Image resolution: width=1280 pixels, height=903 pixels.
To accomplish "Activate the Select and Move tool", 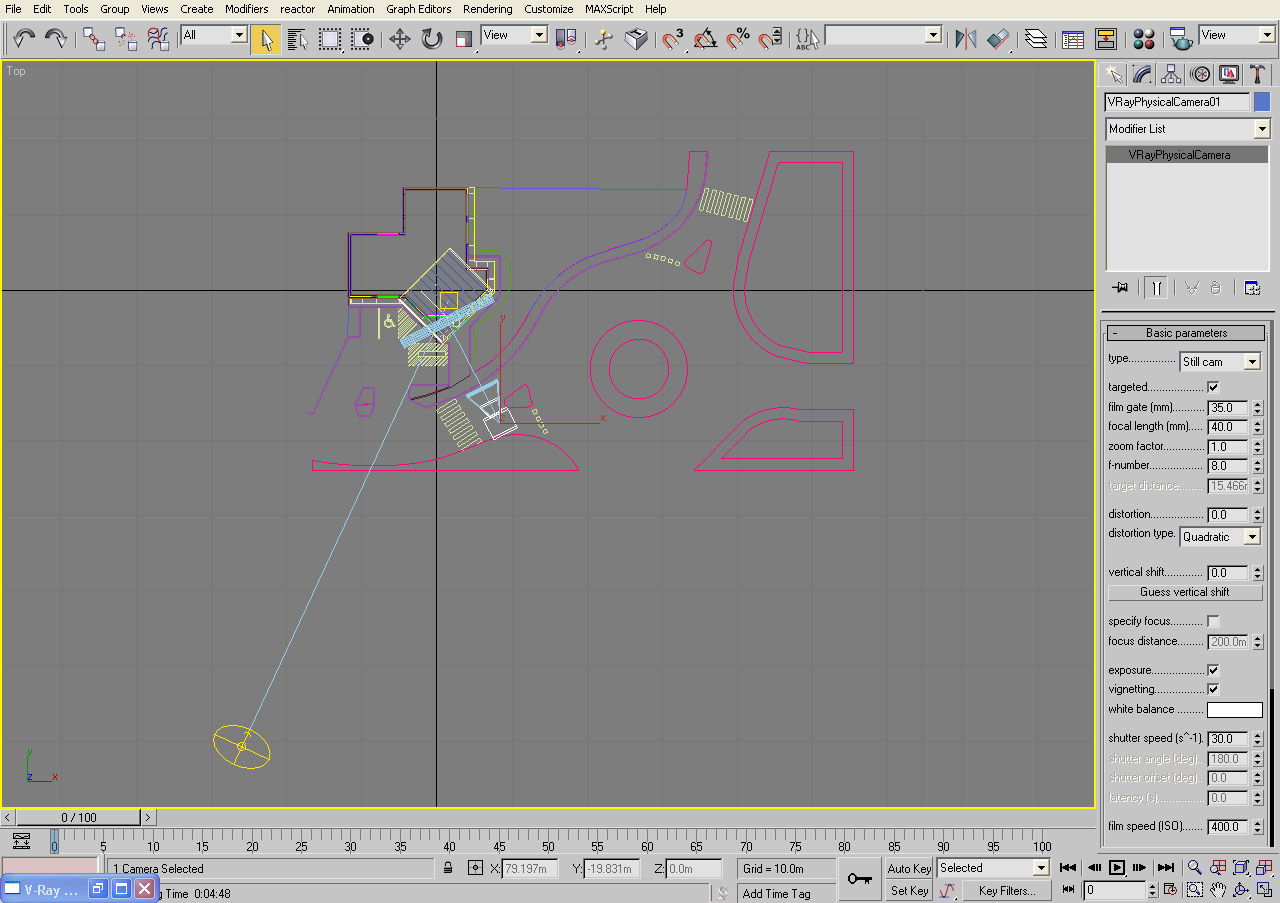I will tap(400, 39).
